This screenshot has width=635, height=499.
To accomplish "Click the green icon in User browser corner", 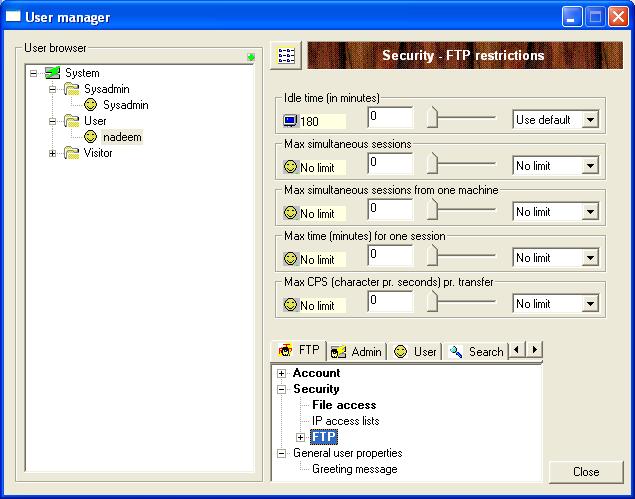I will pos(250,57).
